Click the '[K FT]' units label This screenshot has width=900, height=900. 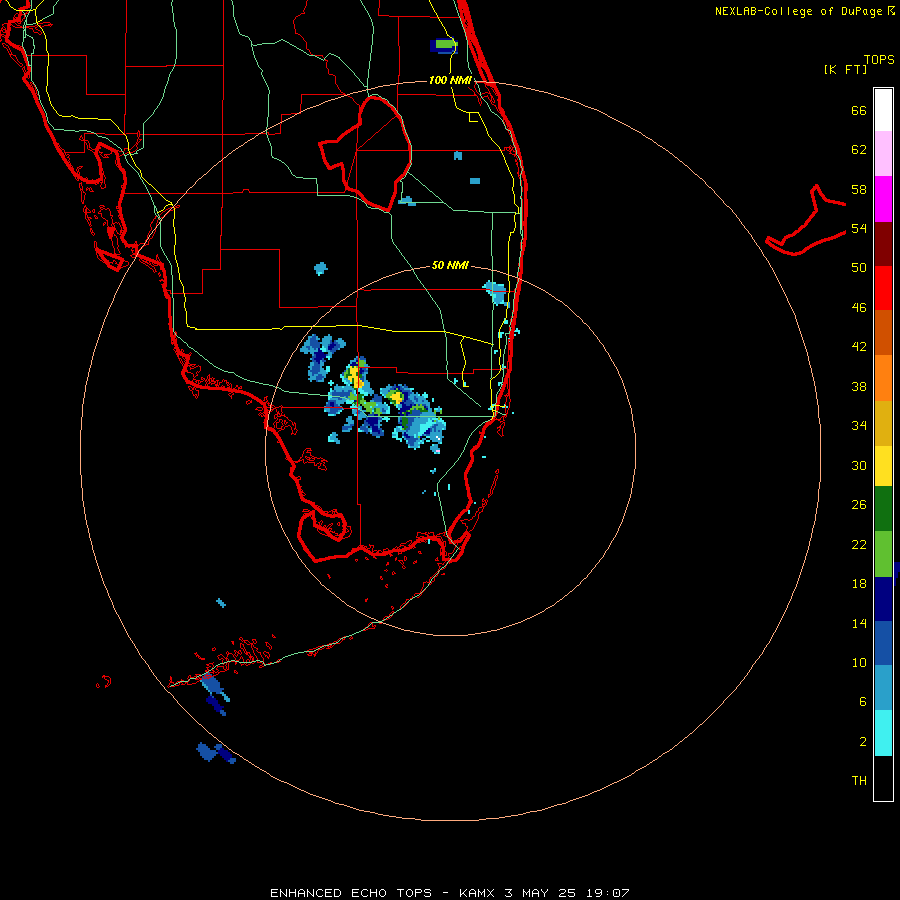click(845, 69)
